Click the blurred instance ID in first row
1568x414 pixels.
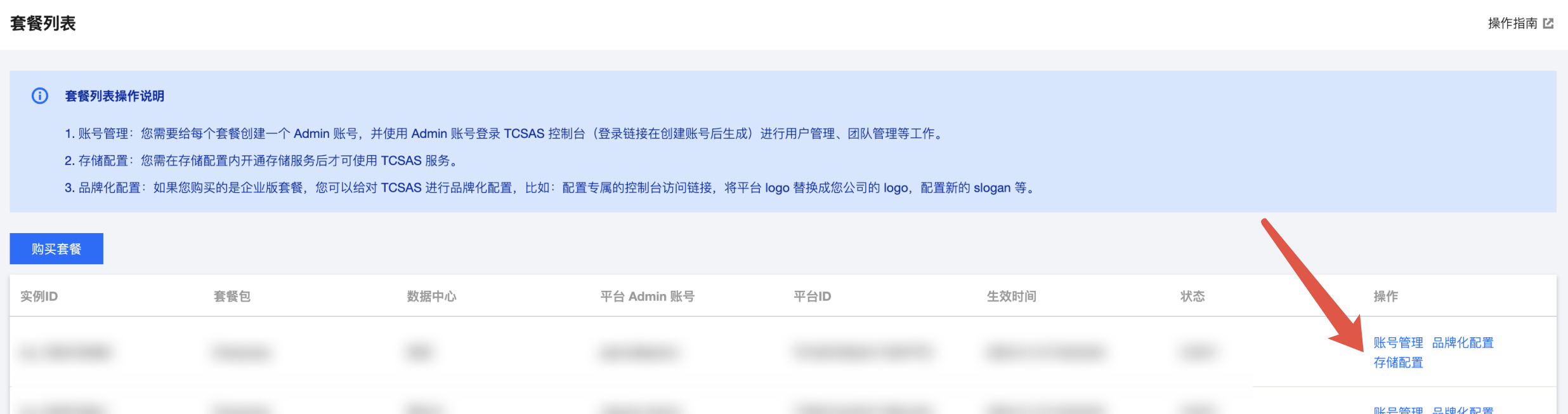pyautogui.click(x=65, y=352)
